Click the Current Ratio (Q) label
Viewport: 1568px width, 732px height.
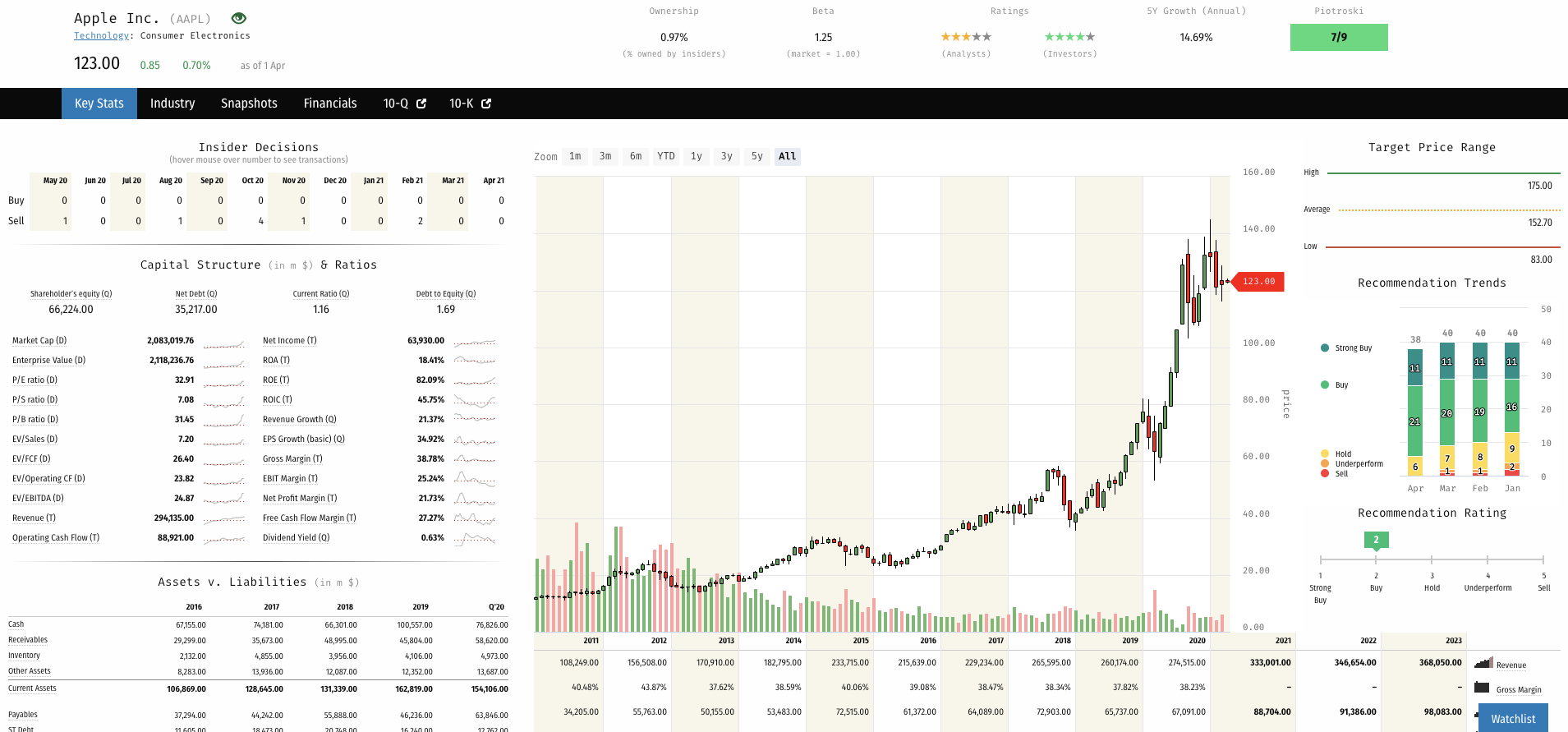pyautogui.click(x=321, y=294)
